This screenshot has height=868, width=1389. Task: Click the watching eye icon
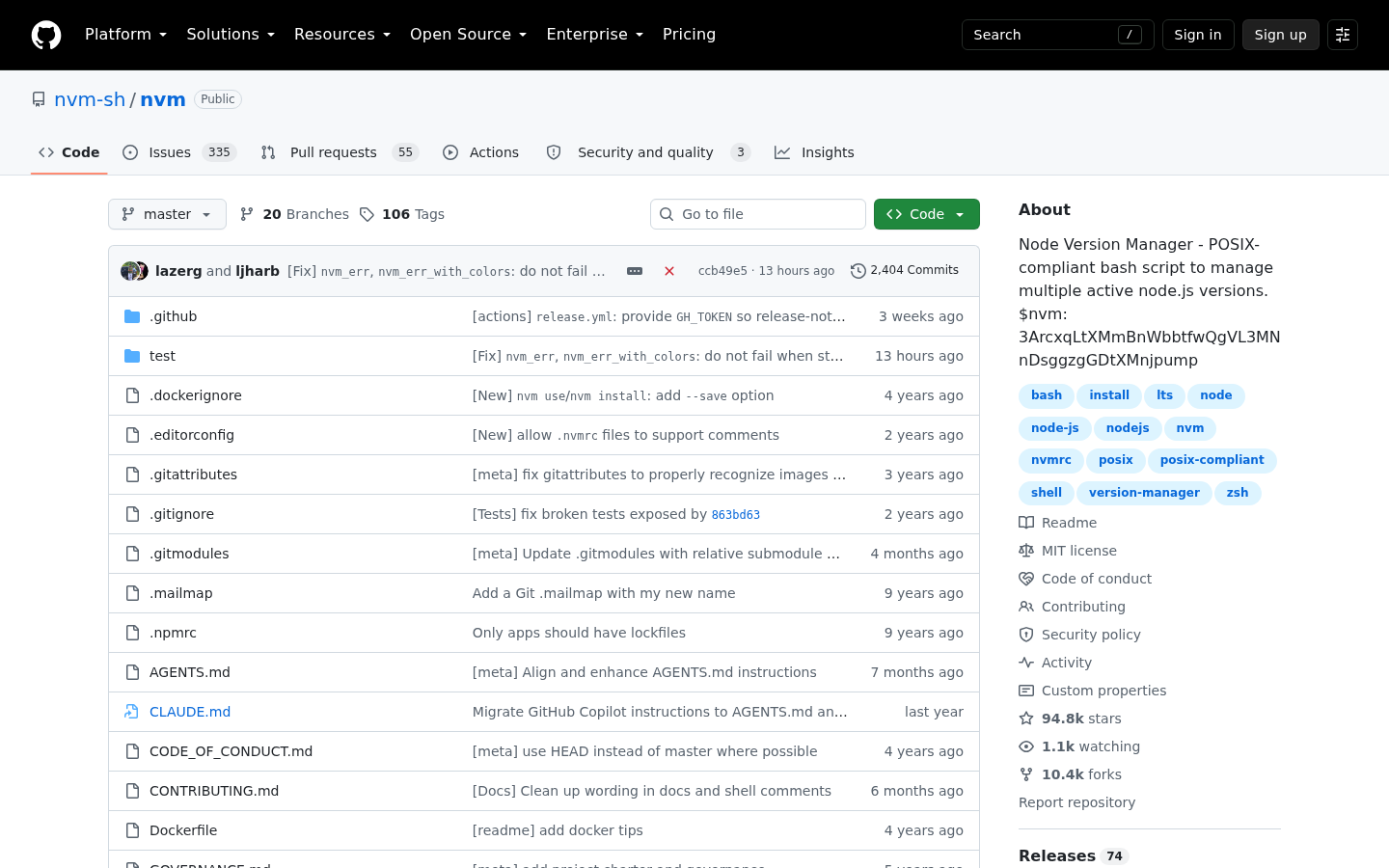pyautogui.click(x=1026, y=746)
